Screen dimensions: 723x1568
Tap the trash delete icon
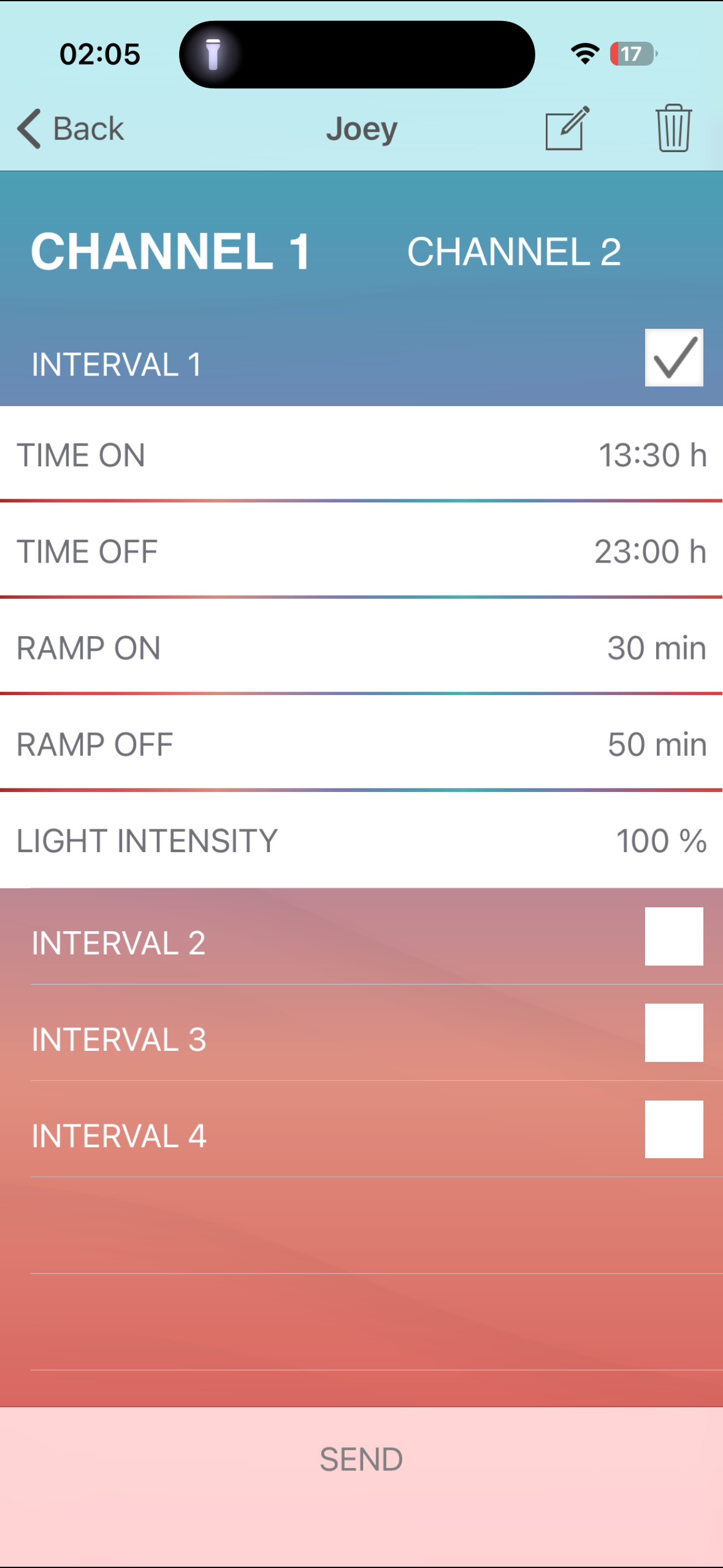(673, 128)
